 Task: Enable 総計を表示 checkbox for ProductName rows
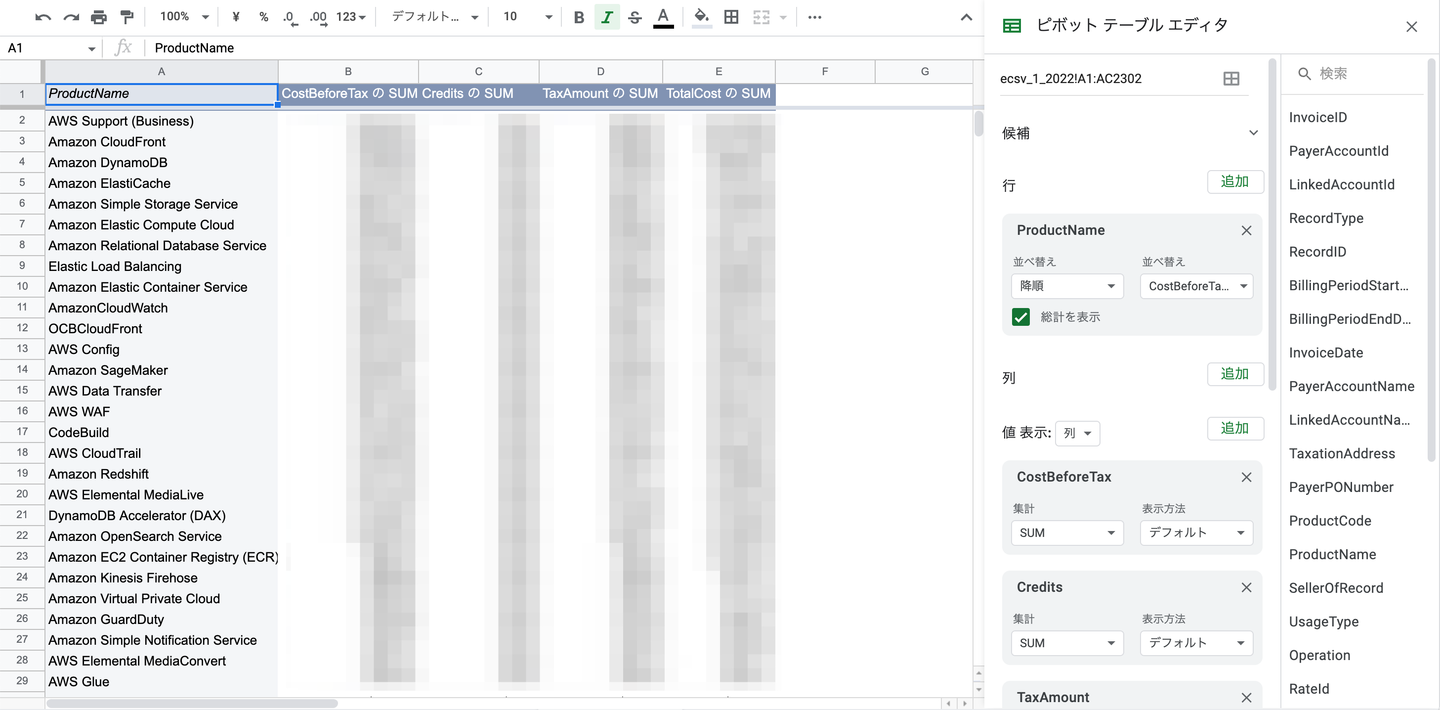click(x=1020, y=316)
